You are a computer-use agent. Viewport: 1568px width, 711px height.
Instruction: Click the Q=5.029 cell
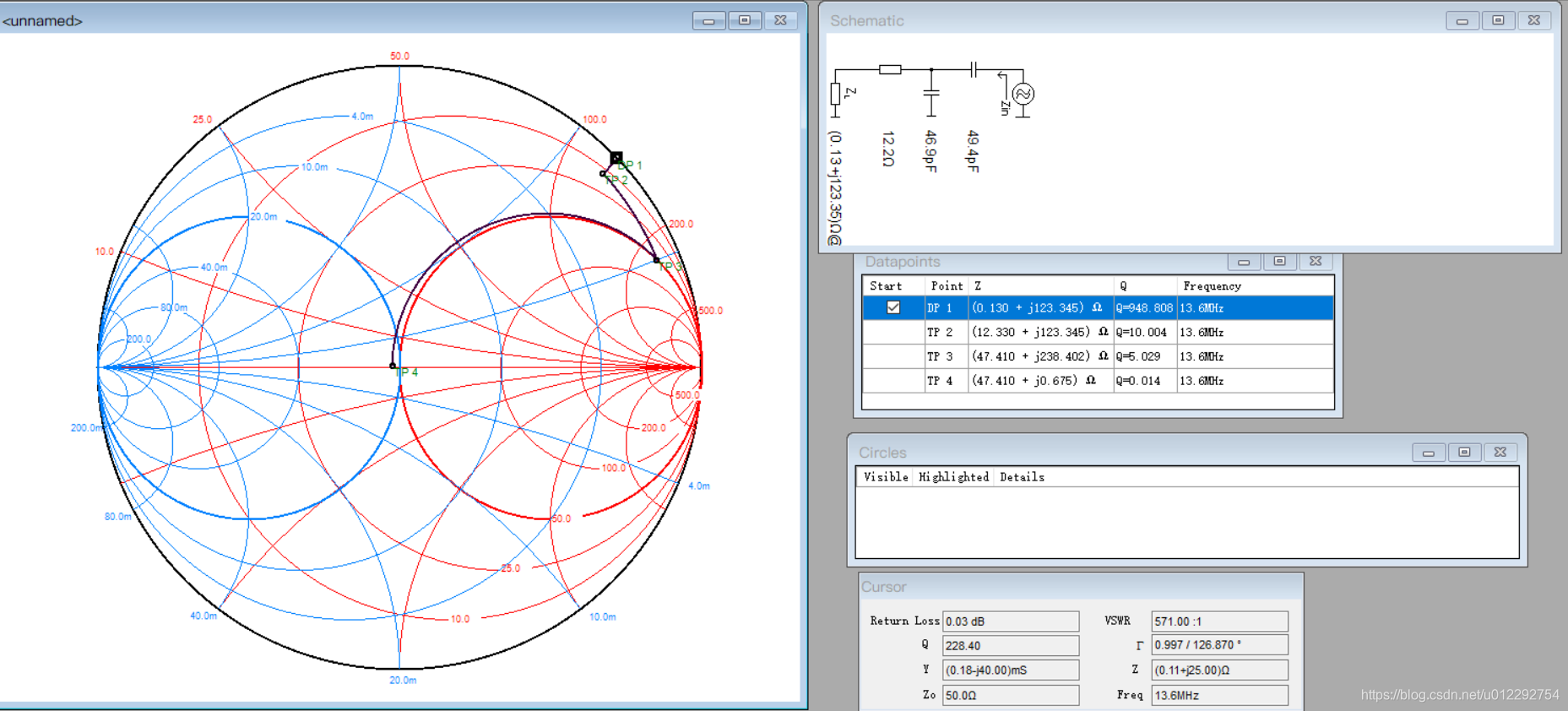[x=1144, y=356]
